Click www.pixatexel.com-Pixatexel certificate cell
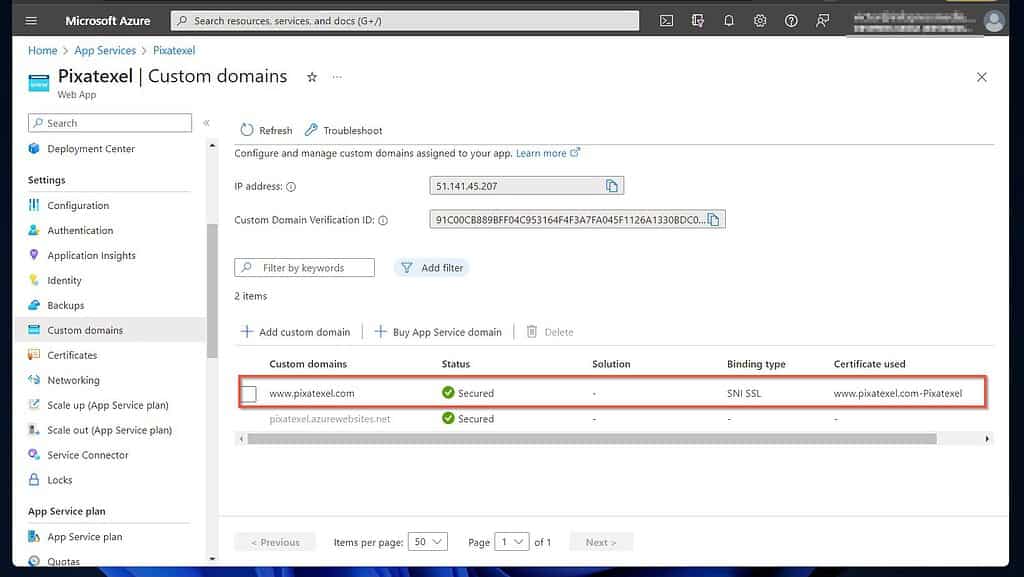Image resolution: width=1024 pixels, height=577 pixels. coord(897,394)
